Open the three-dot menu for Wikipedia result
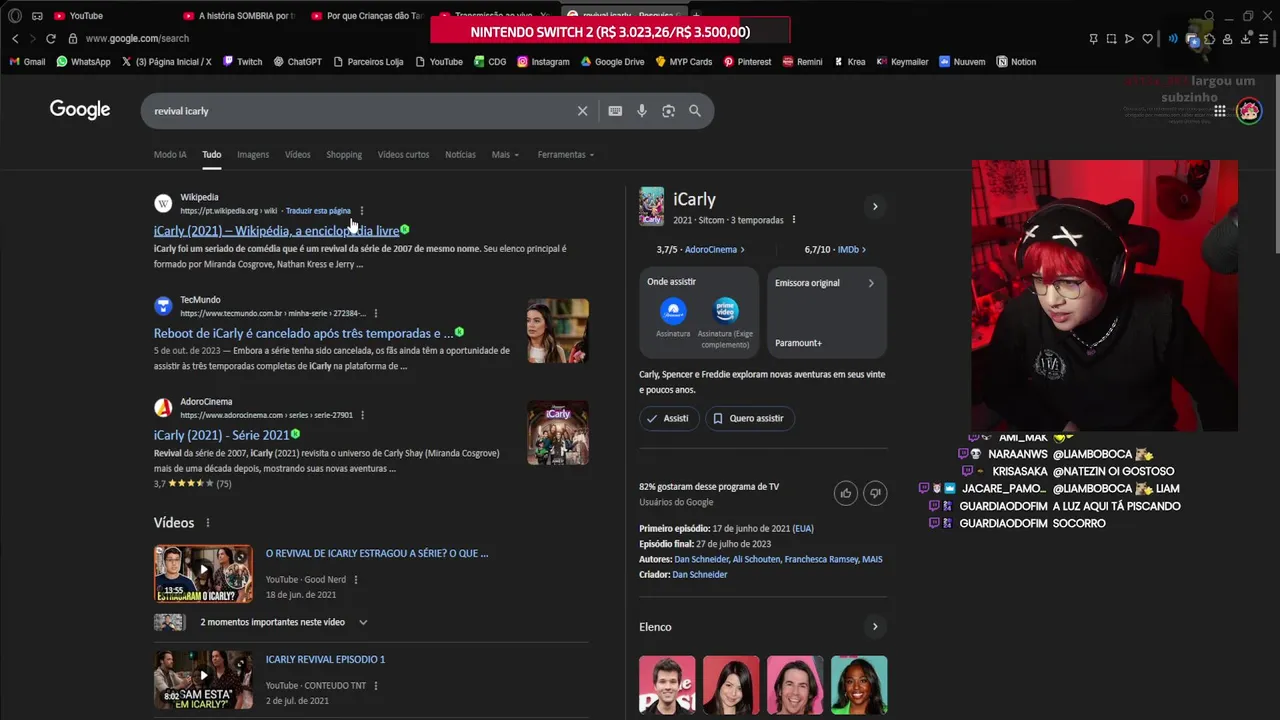Screen dimensions: 1280x720 [362, 211]
